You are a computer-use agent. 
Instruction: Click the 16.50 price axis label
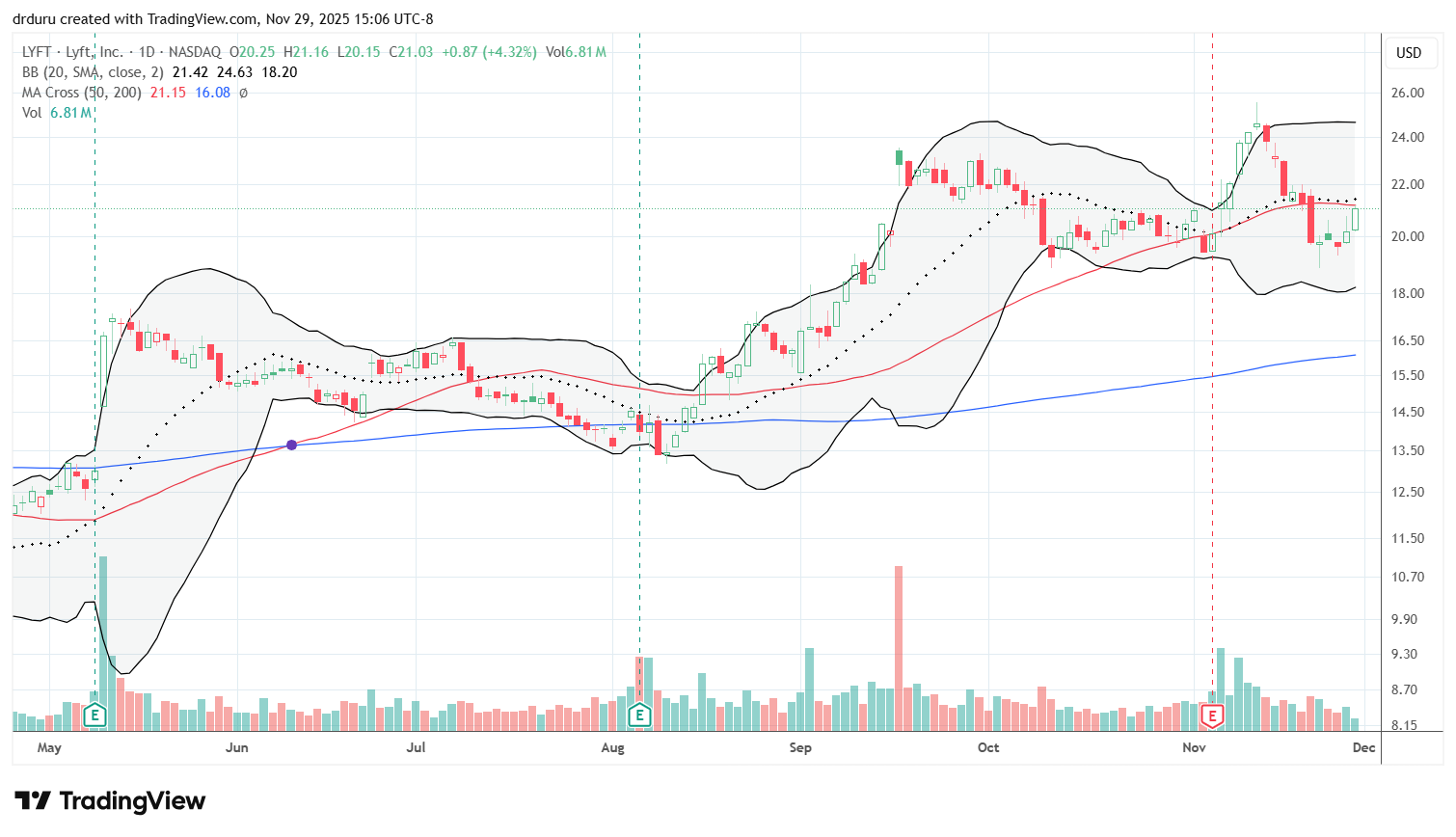(1408, 340)
